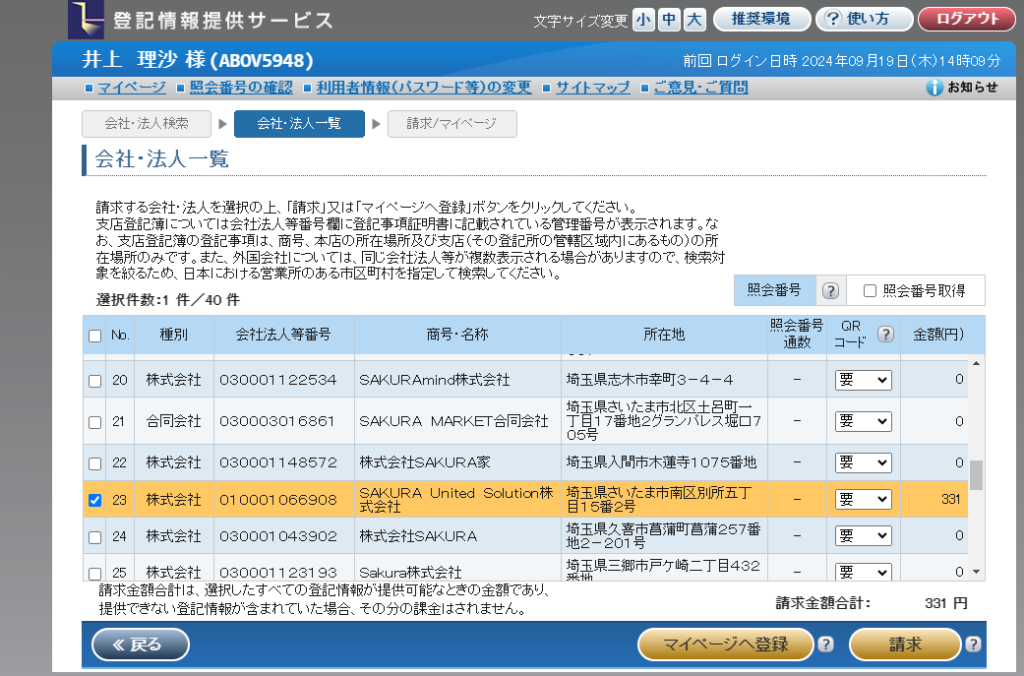The image size is (1024, 676).
Task: Click the 戻る back button
Action: coord(140,645)
